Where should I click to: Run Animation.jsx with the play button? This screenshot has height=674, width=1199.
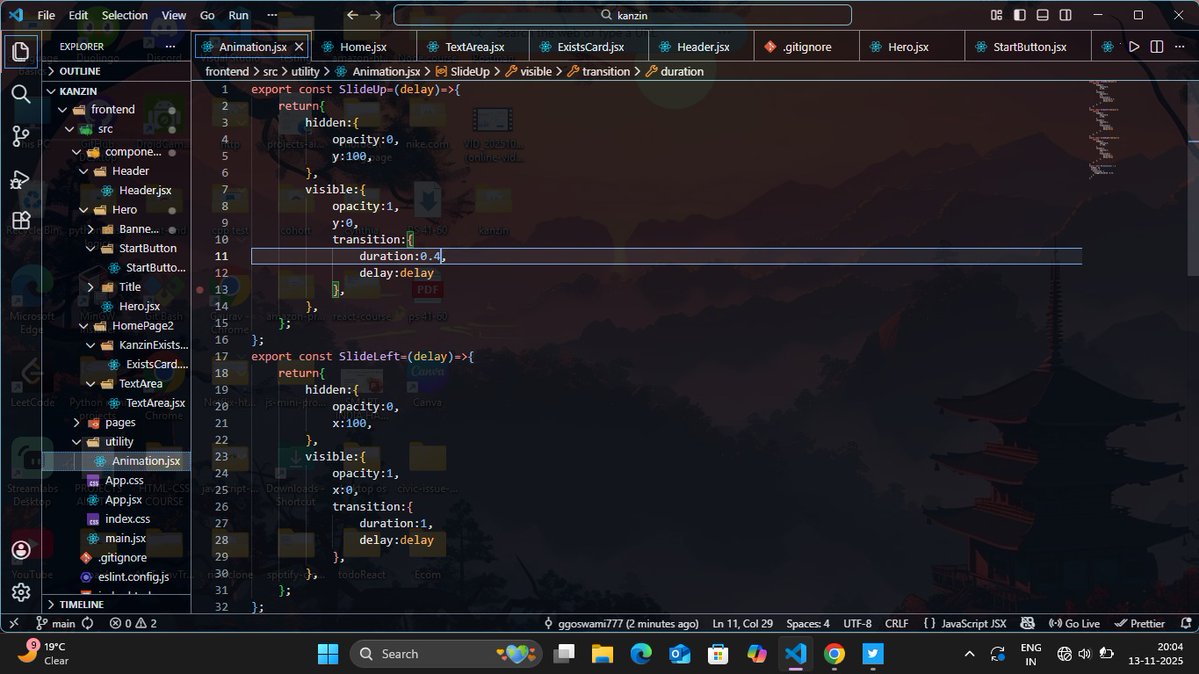pyautogui.click(x=1136, y=46)
